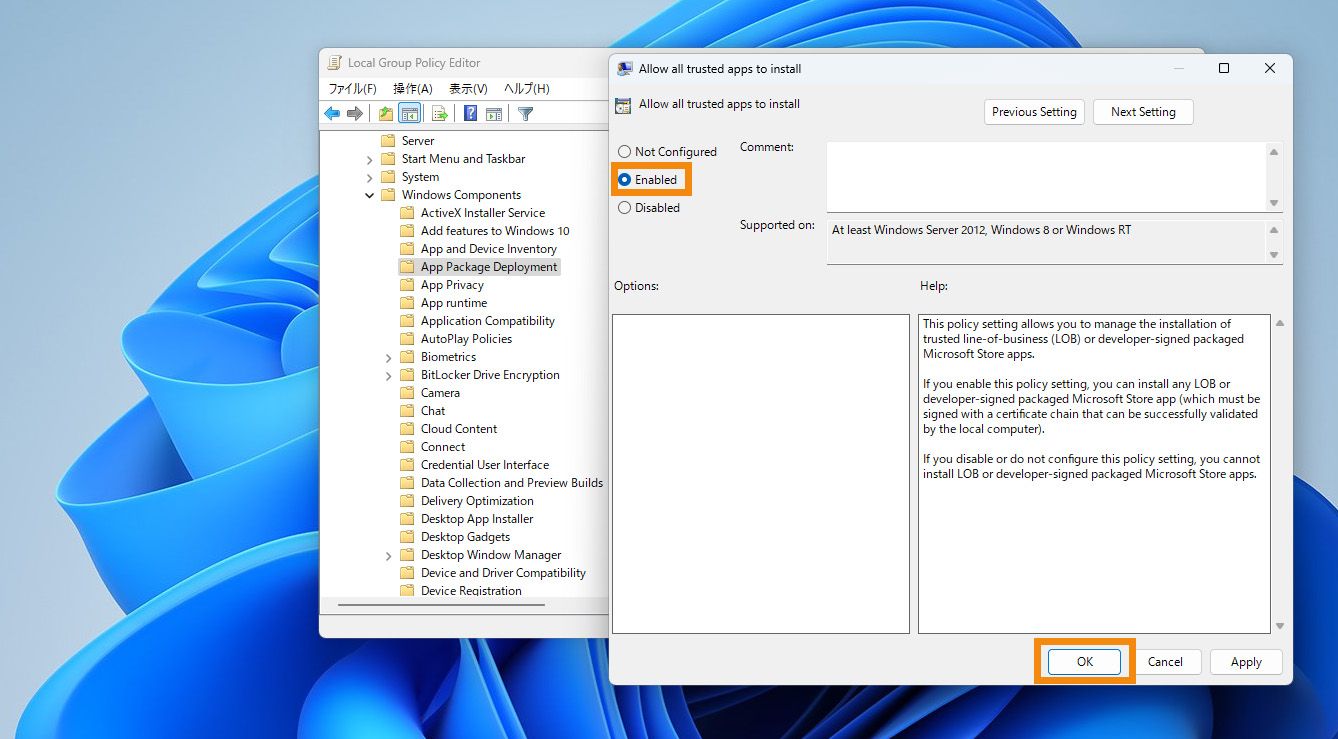Select Delivery Optimization tree item
This screenshot has width=1338, height=739.
[x=477, y=501]
